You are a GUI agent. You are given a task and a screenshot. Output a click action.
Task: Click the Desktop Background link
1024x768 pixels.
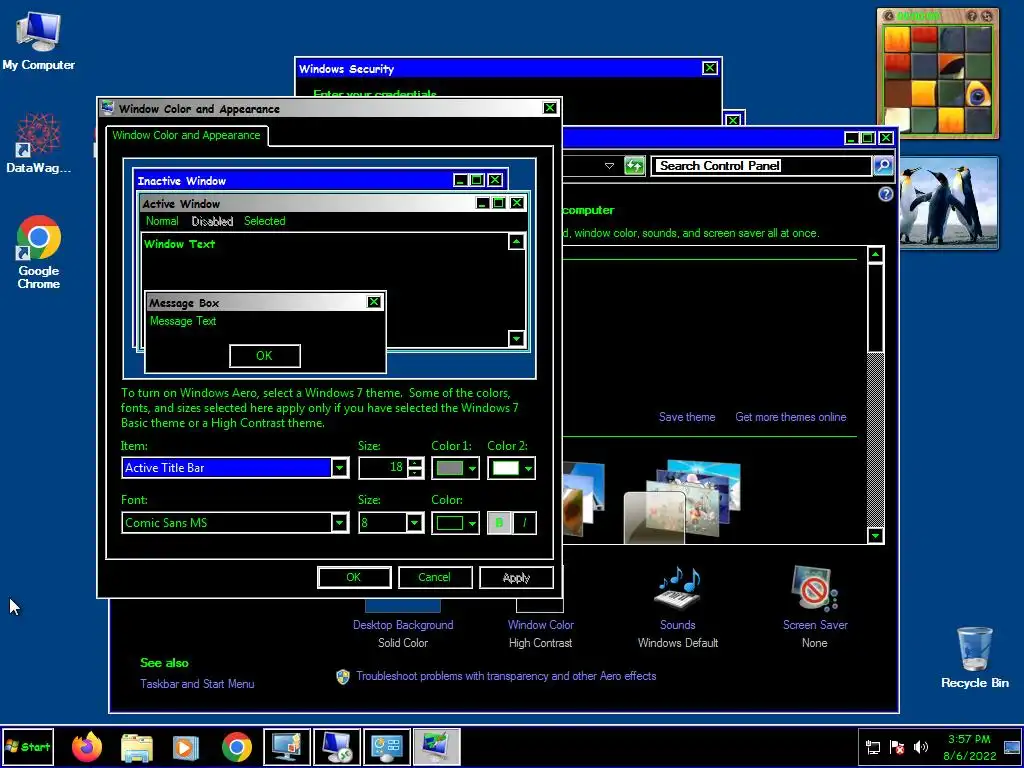(x=403, y=625)
